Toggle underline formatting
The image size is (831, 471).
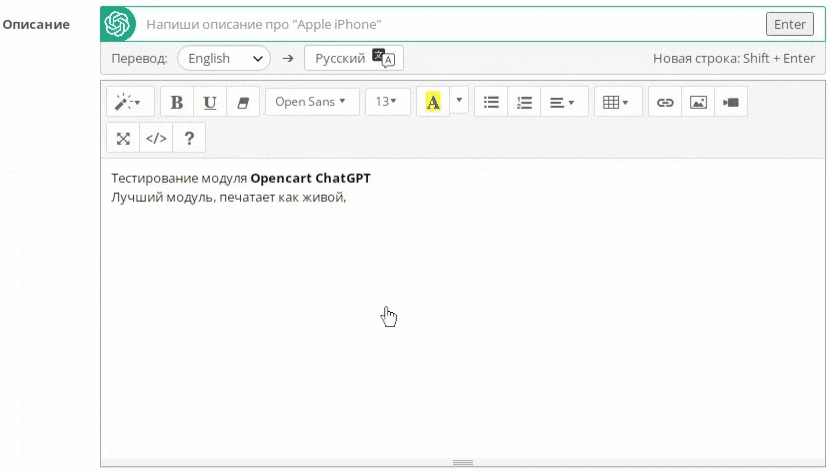(210, 102)
